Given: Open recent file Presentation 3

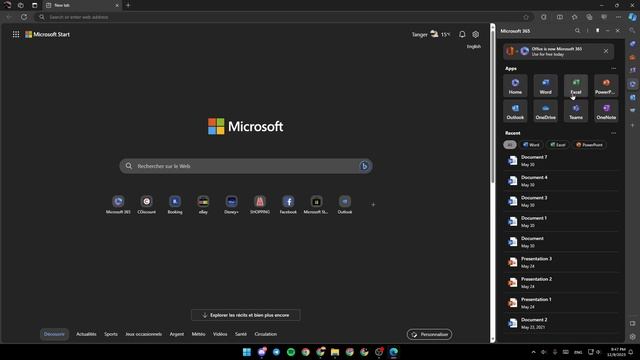Looking at the screenshot, I should pyautogui.click(x=561, y=262).
